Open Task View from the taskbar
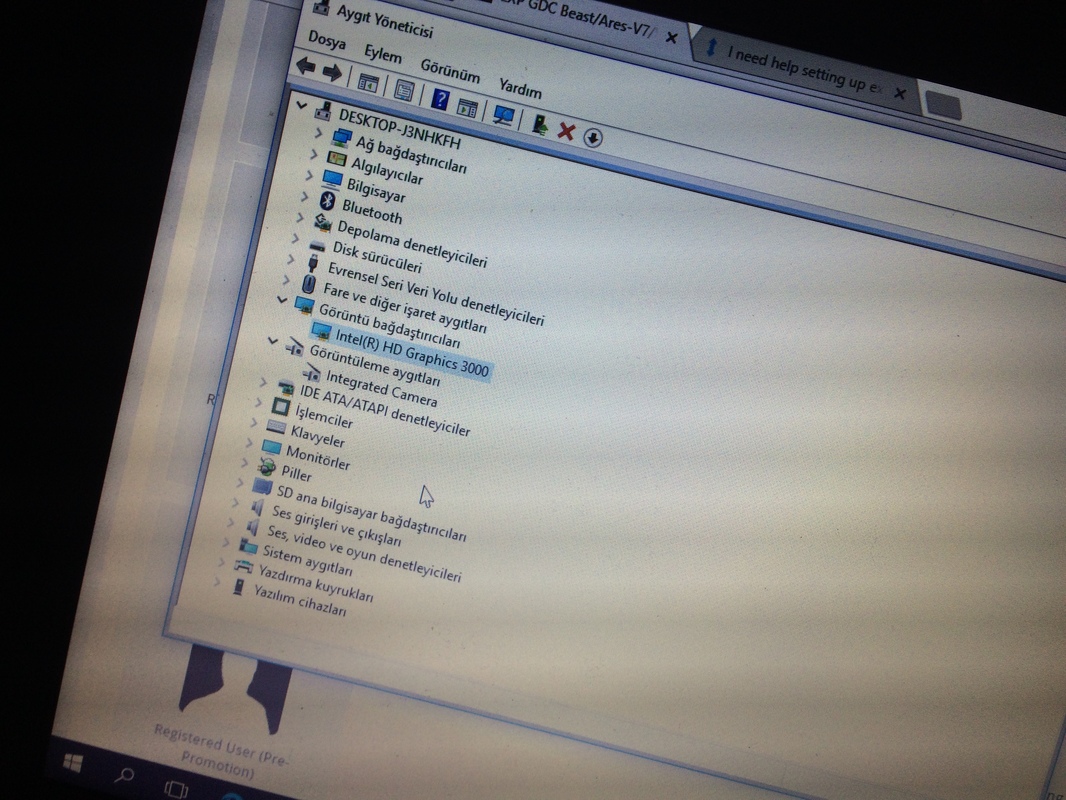This screenshot has width=1066, height=800. 176,788
